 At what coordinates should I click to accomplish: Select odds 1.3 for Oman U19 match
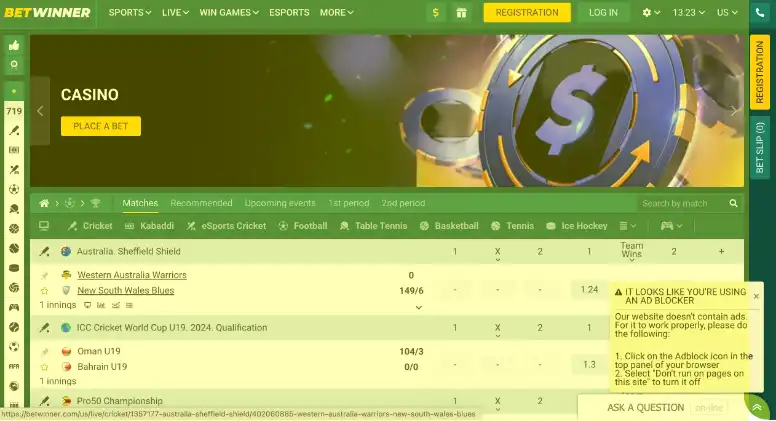point(589,365)
